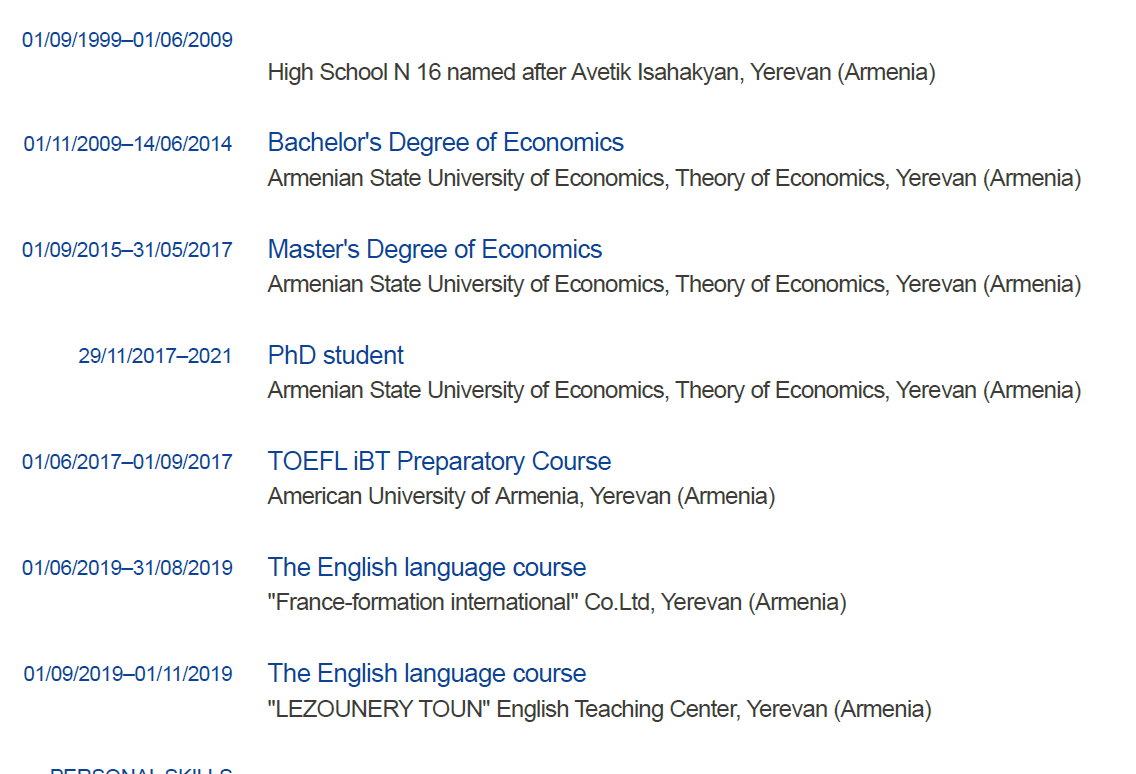Click the English language course dated 01/06/2019

coord(427,567)
